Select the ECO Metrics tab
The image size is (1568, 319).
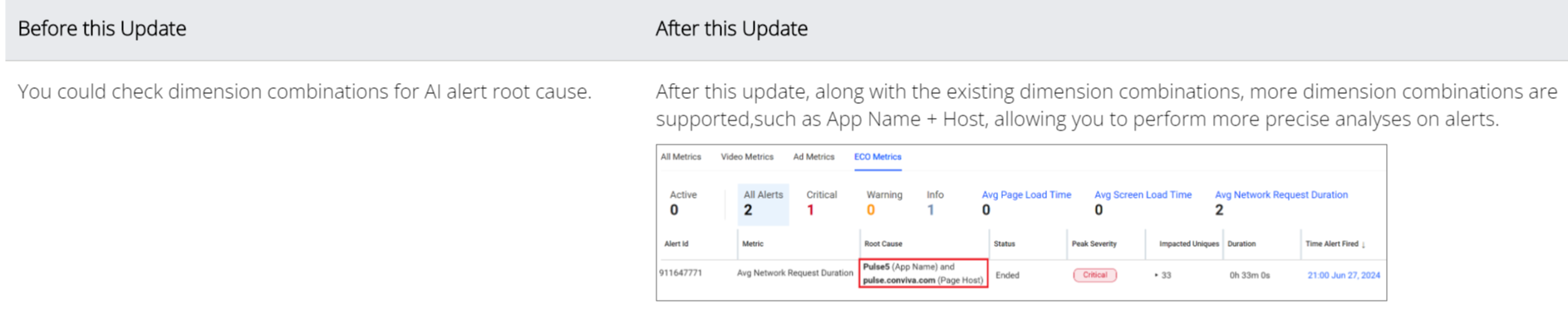click(877, 157)
